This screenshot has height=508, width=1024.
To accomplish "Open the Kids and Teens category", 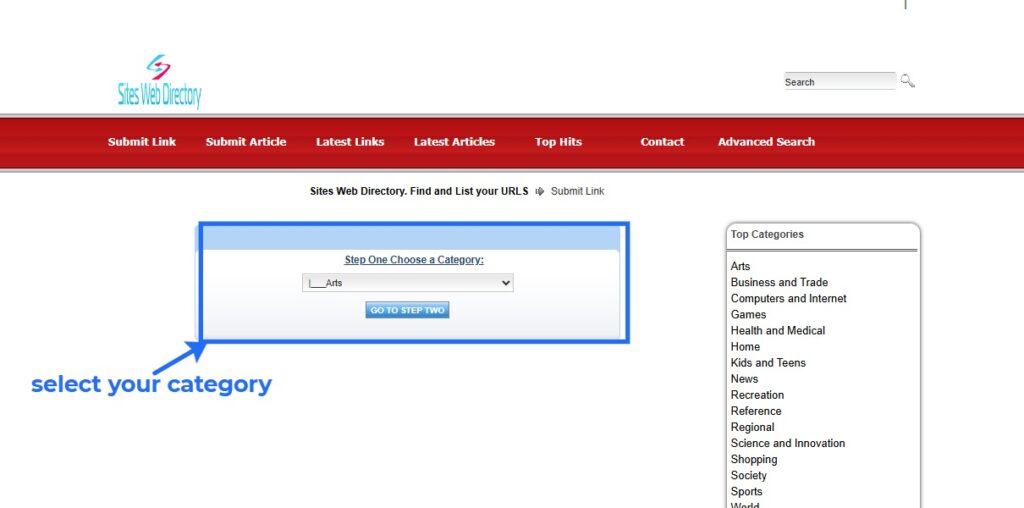I will tap(768, 362).
